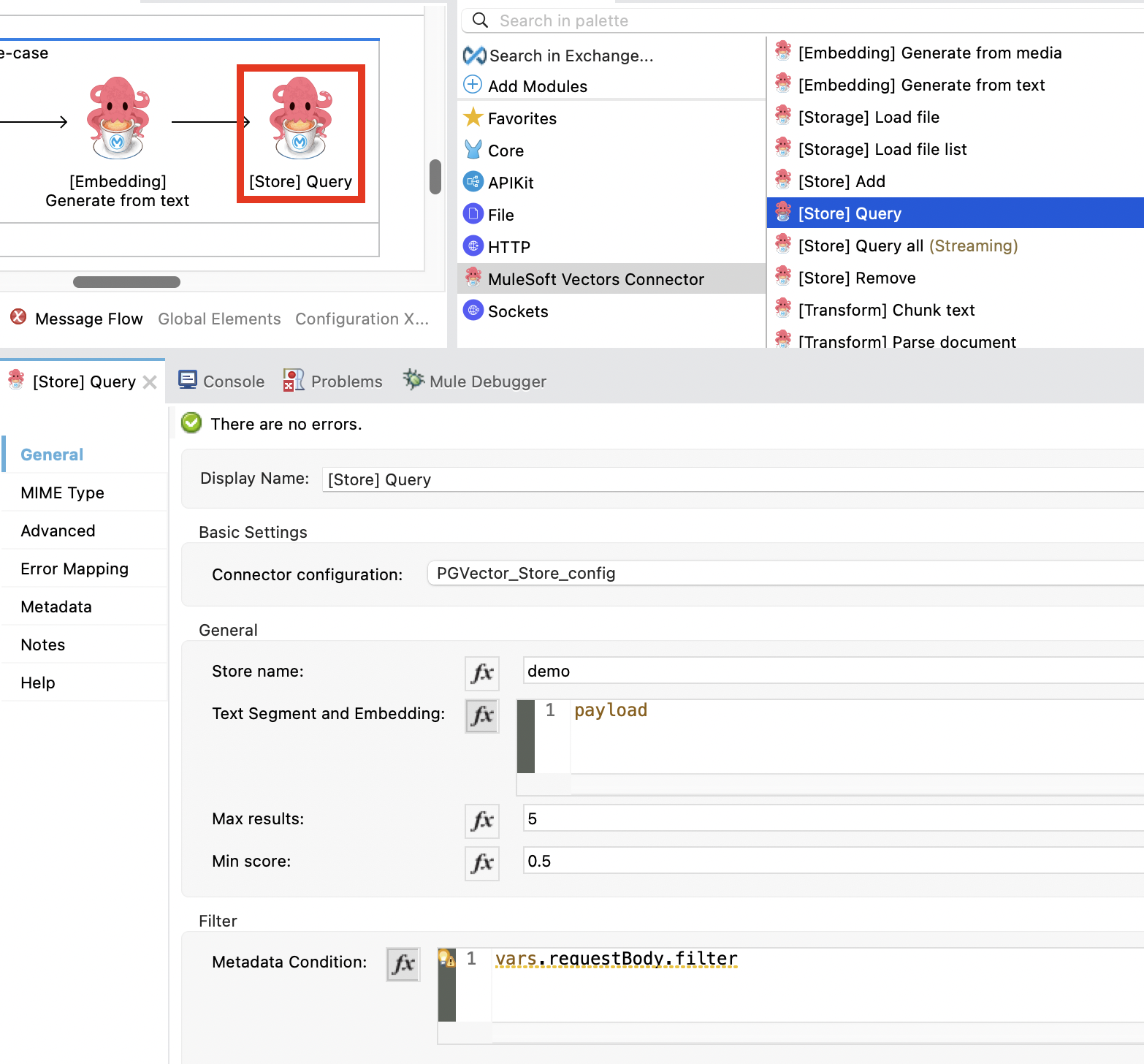This screenshot has width=1144, height=1064.
Task: Click the warning marker beside Metadata Condition
Action: 446,958
